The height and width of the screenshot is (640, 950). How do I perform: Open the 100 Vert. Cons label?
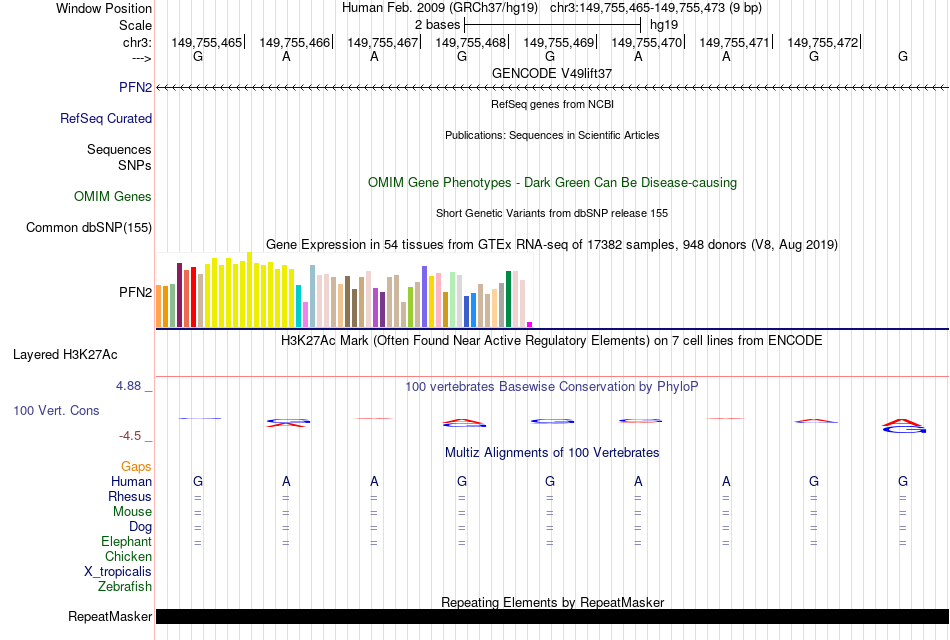(56, 410)
